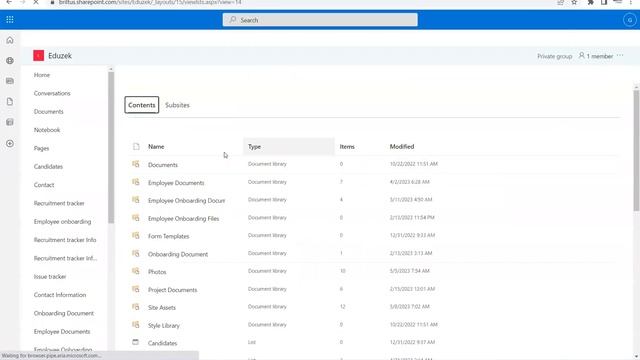Open Candidates in the left navigation
This screenshot has width=640, height=360.
pos(48,167)
